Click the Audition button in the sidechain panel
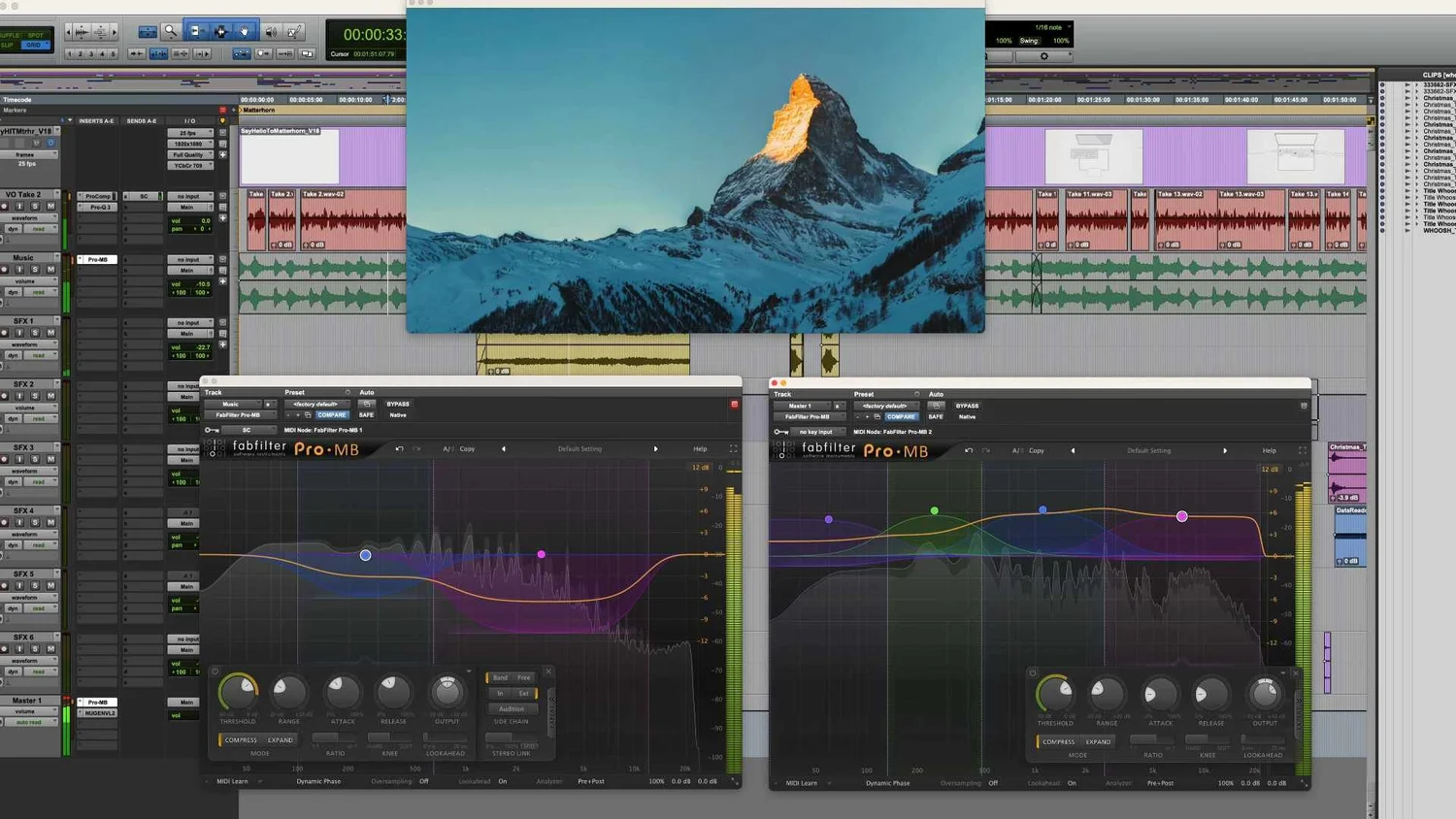This screenshot has width=1456, height=819. tap(512, 708)
